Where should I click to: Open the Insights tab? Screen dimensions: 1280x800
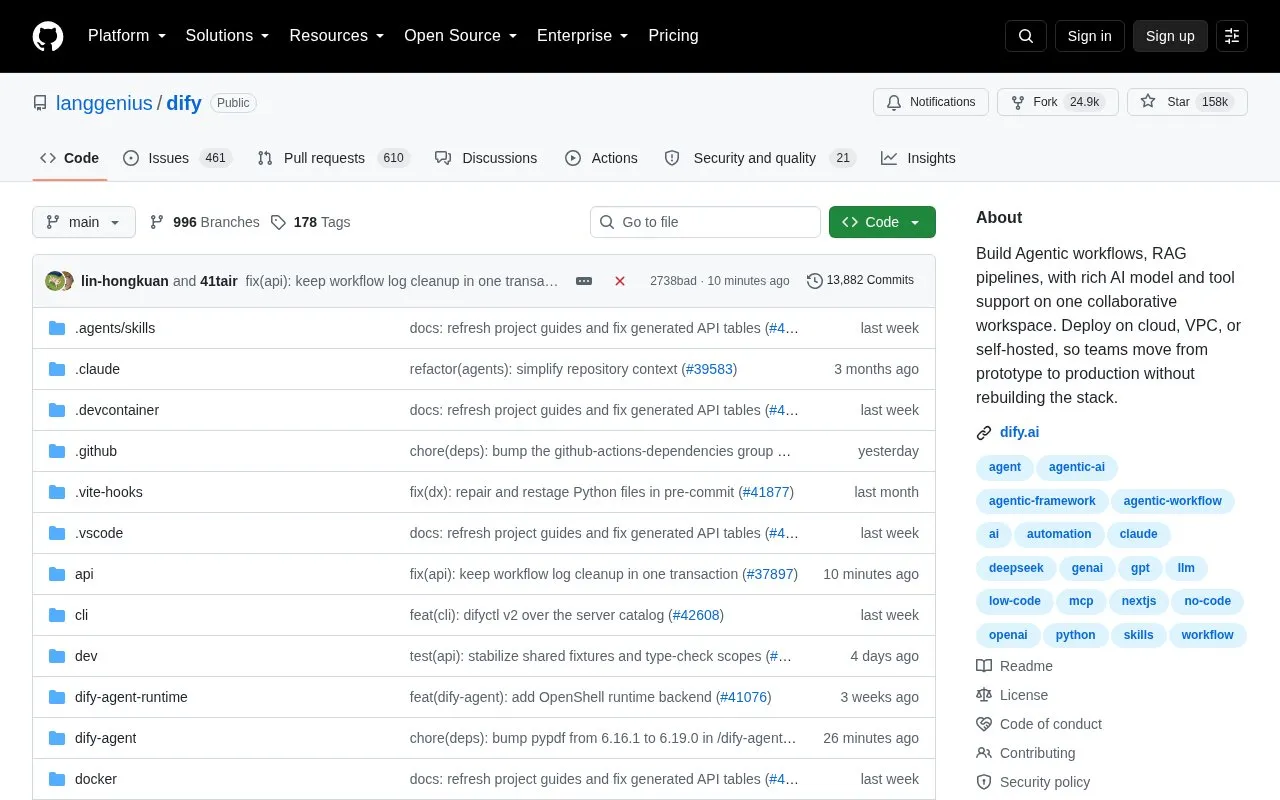(918, 158)
